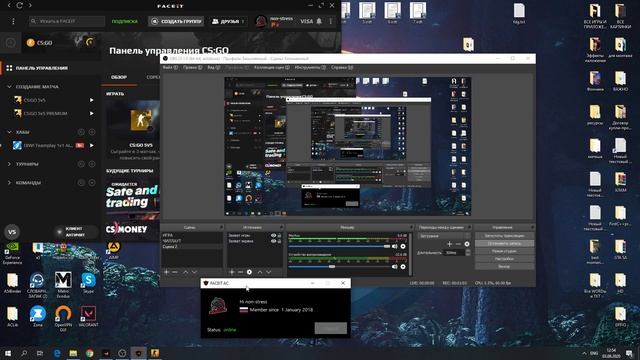Move the OBS scene down
Screen dimensions: 640x360
point(194,272)
